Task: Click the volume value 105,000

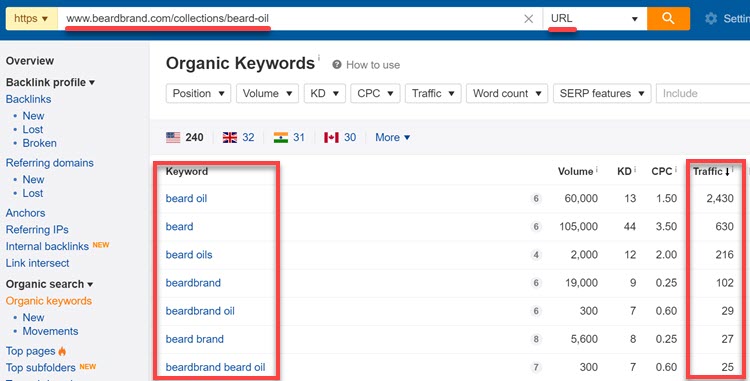Action: click(578, 227)
